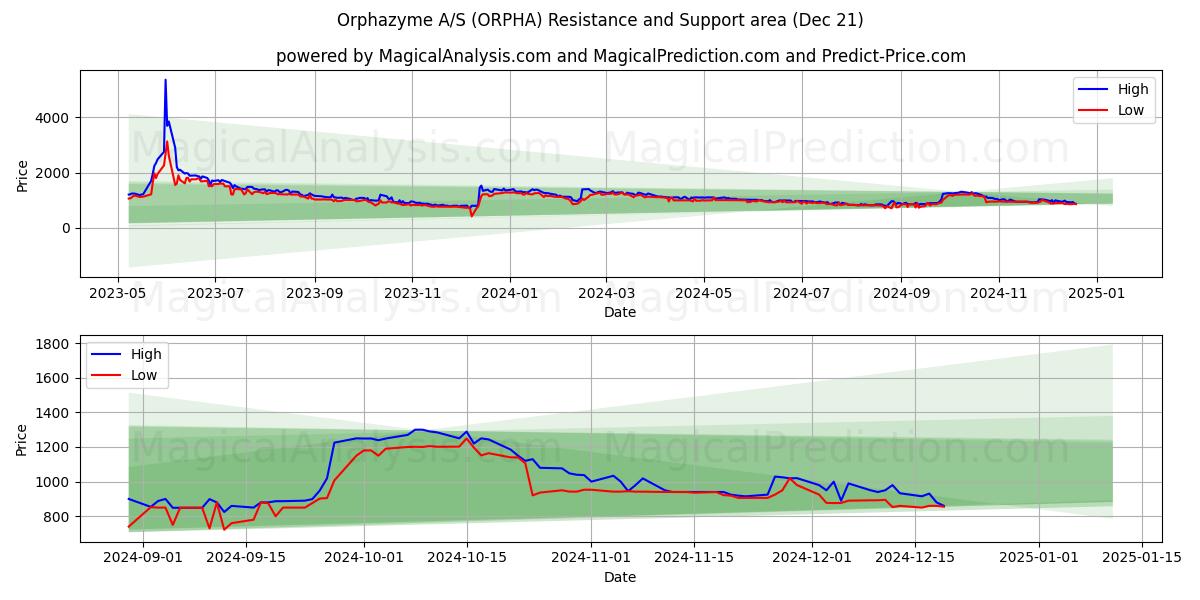
Task: Click the '2023-07' x-axis label
Action: (215, 295)
